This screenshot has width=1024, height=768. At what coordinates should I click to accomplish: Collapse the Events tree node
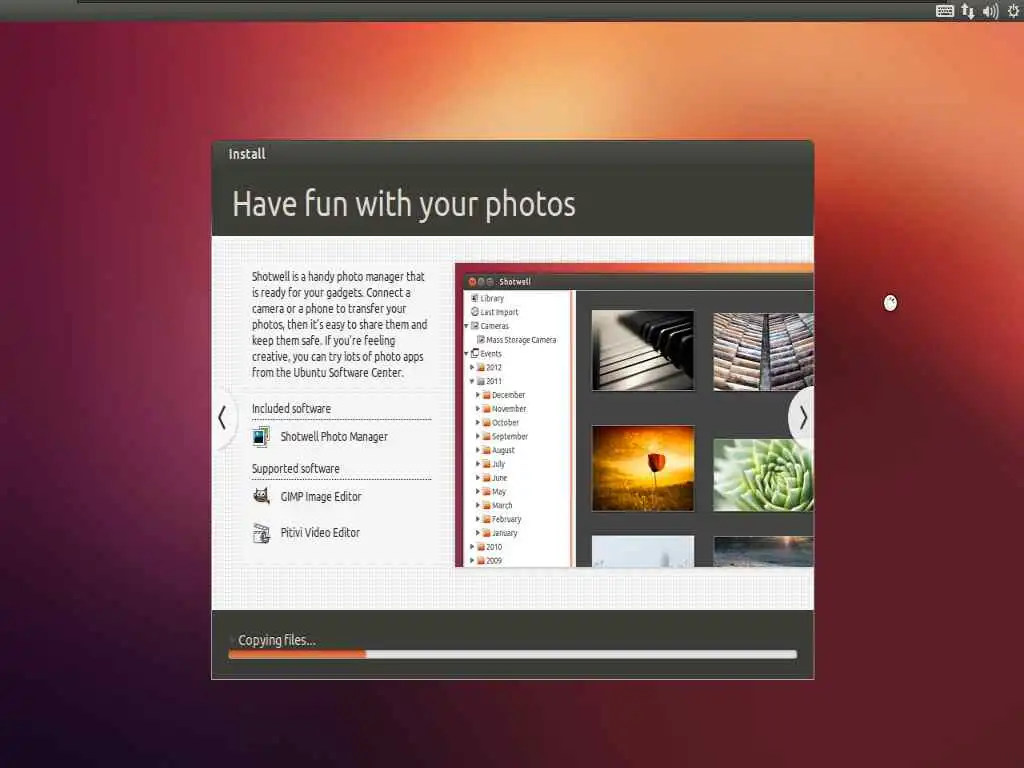point(466,353)
